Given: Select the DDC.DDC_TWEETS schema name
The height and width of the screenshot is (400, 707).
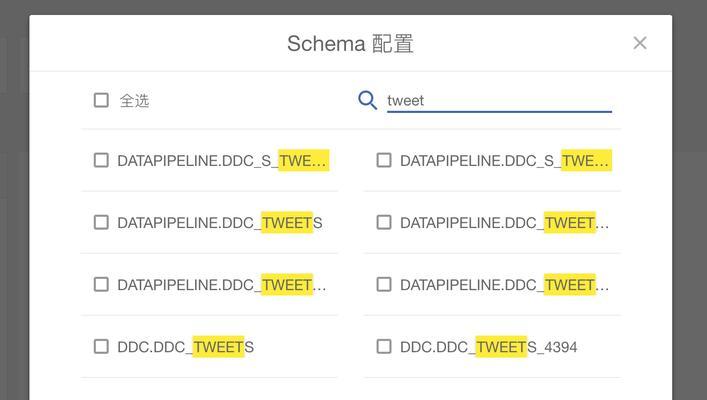Looking at the screenshot, I should [185, 347].
